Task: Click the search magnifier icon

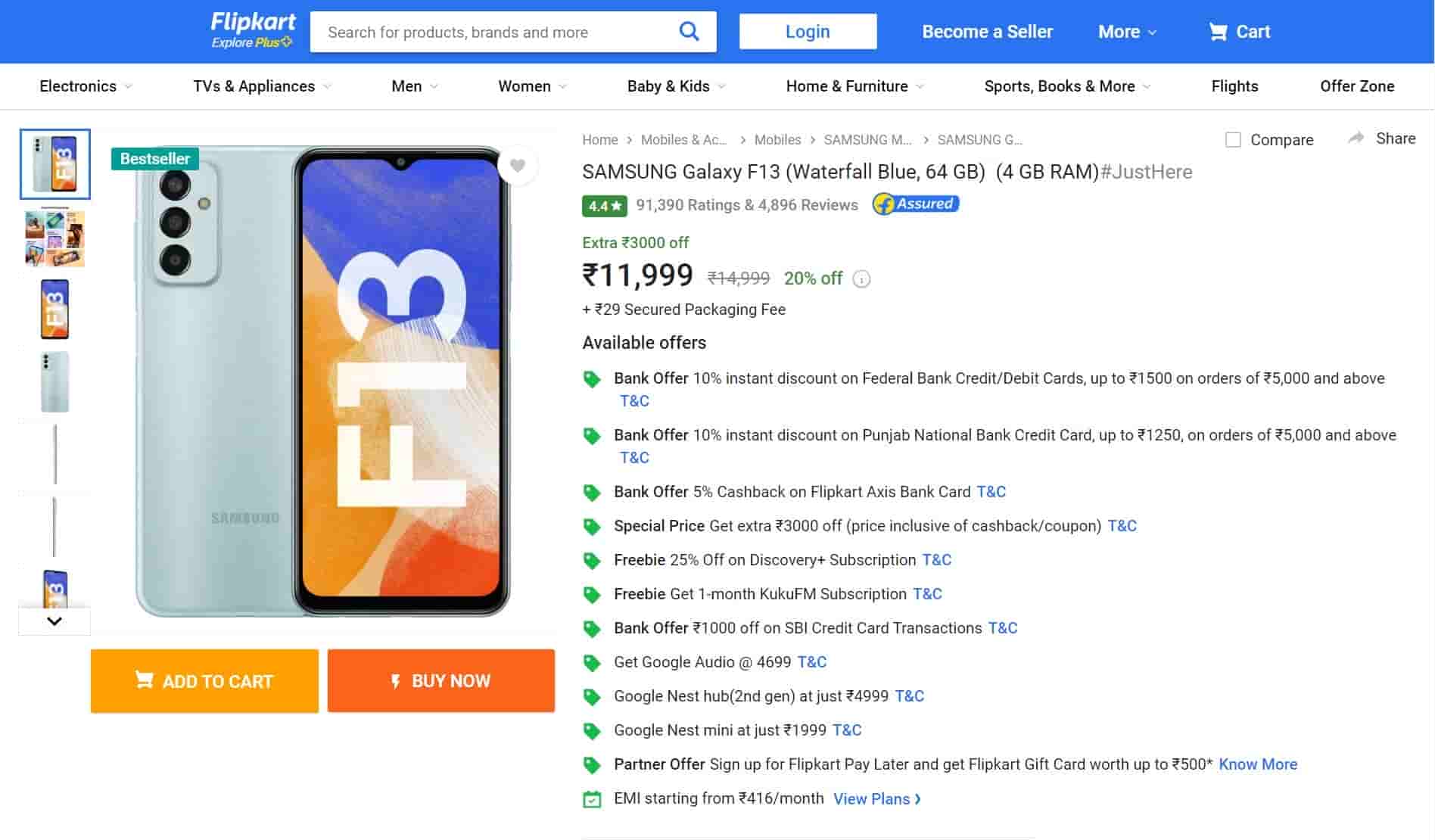Action: (689, 31)
